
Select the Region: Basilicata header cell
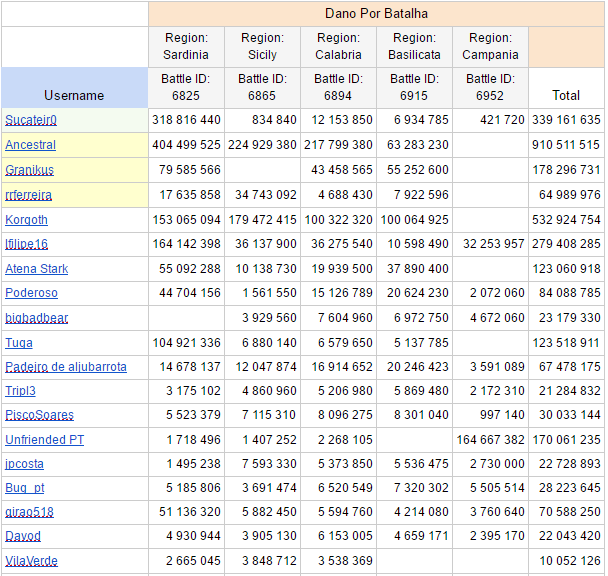tap(414, 47)
